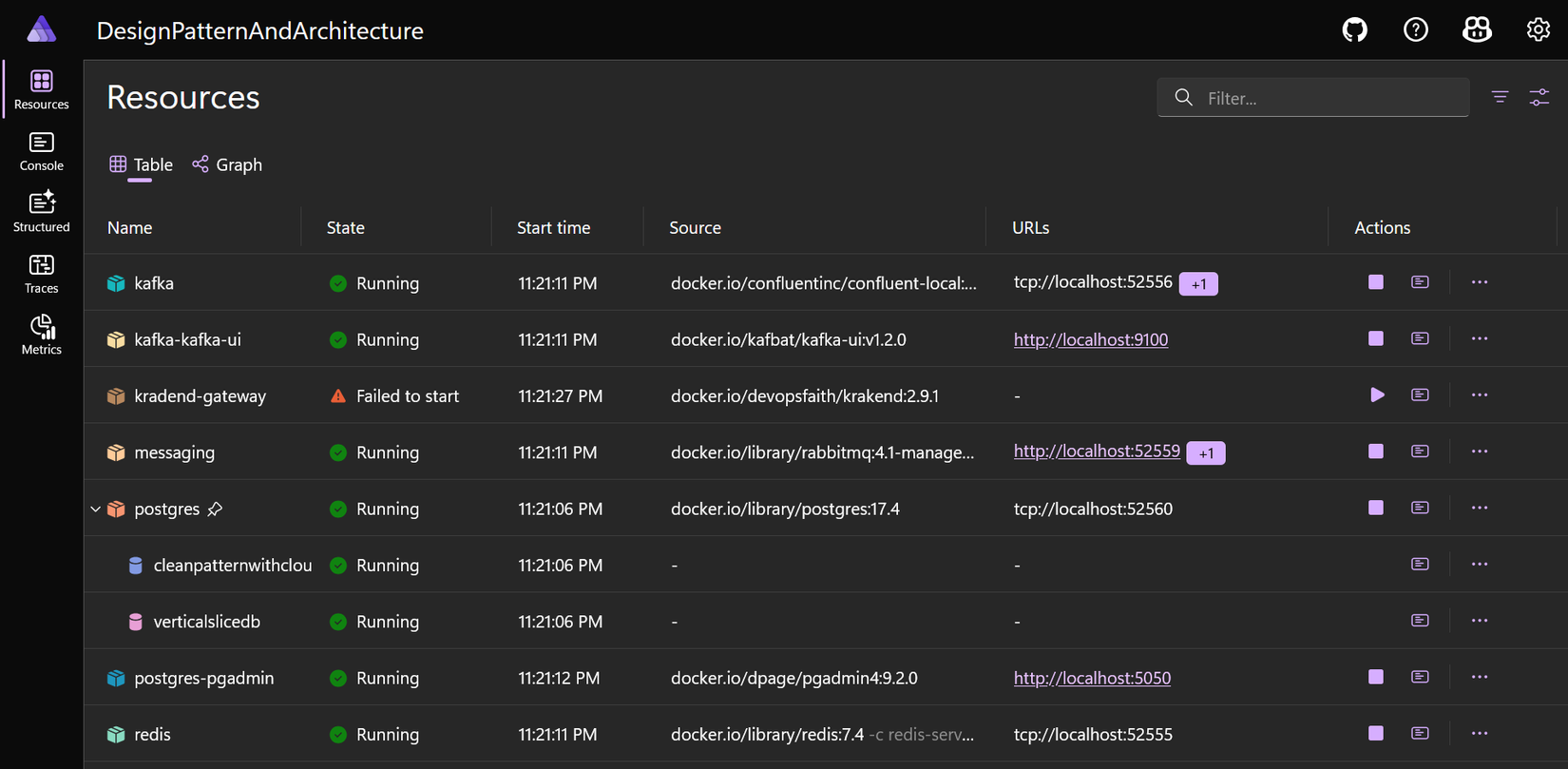Open the Copilot assistant icon

(1476, 30)
